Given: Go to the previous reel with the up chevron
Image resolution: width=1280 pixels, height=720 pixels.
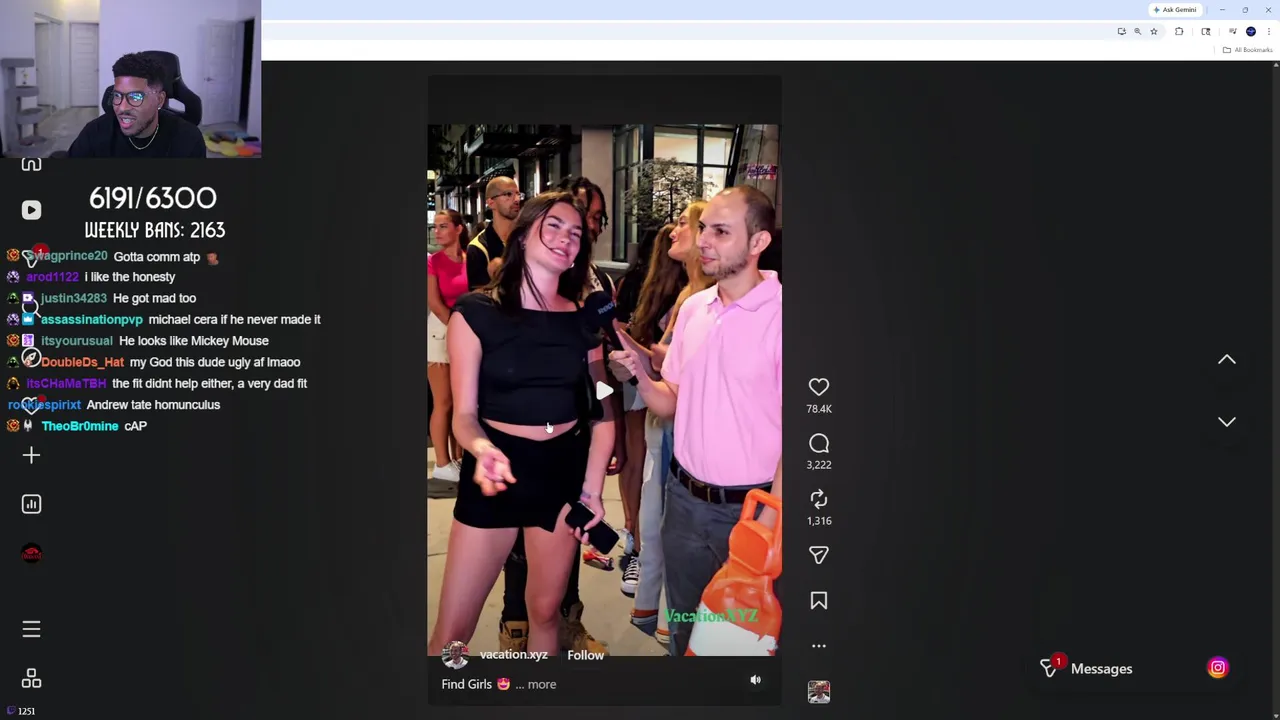Looking at the screenshot, I should point(1227,360).
